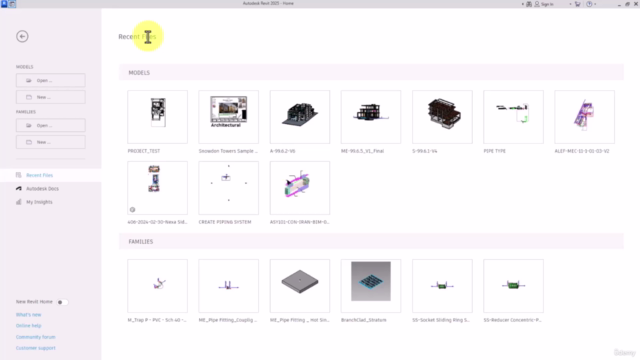640x360 pixels.
Task: Open the PIPE TYPE model thumbnail
Action: 513,117
